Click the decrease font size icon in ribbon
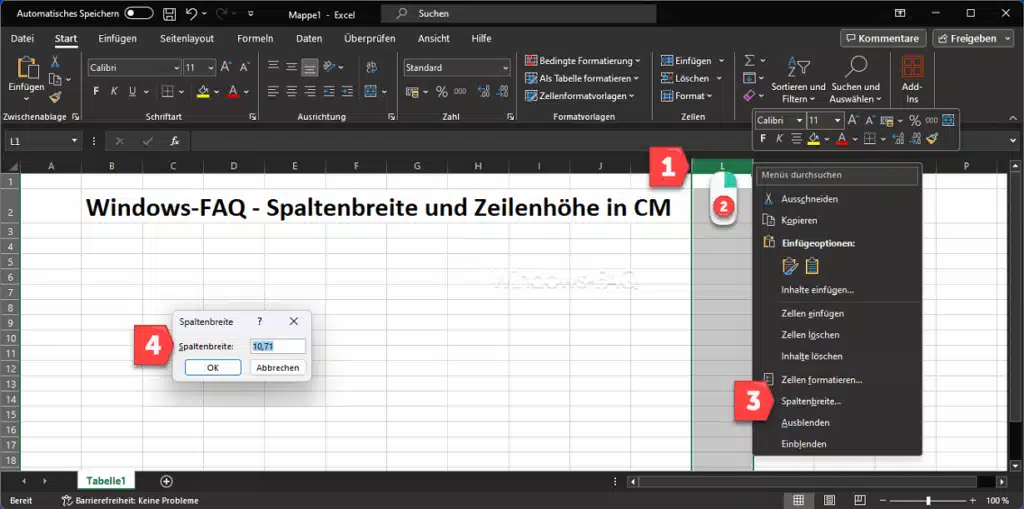Viewport: 1024px width, 509px height. 245,67
